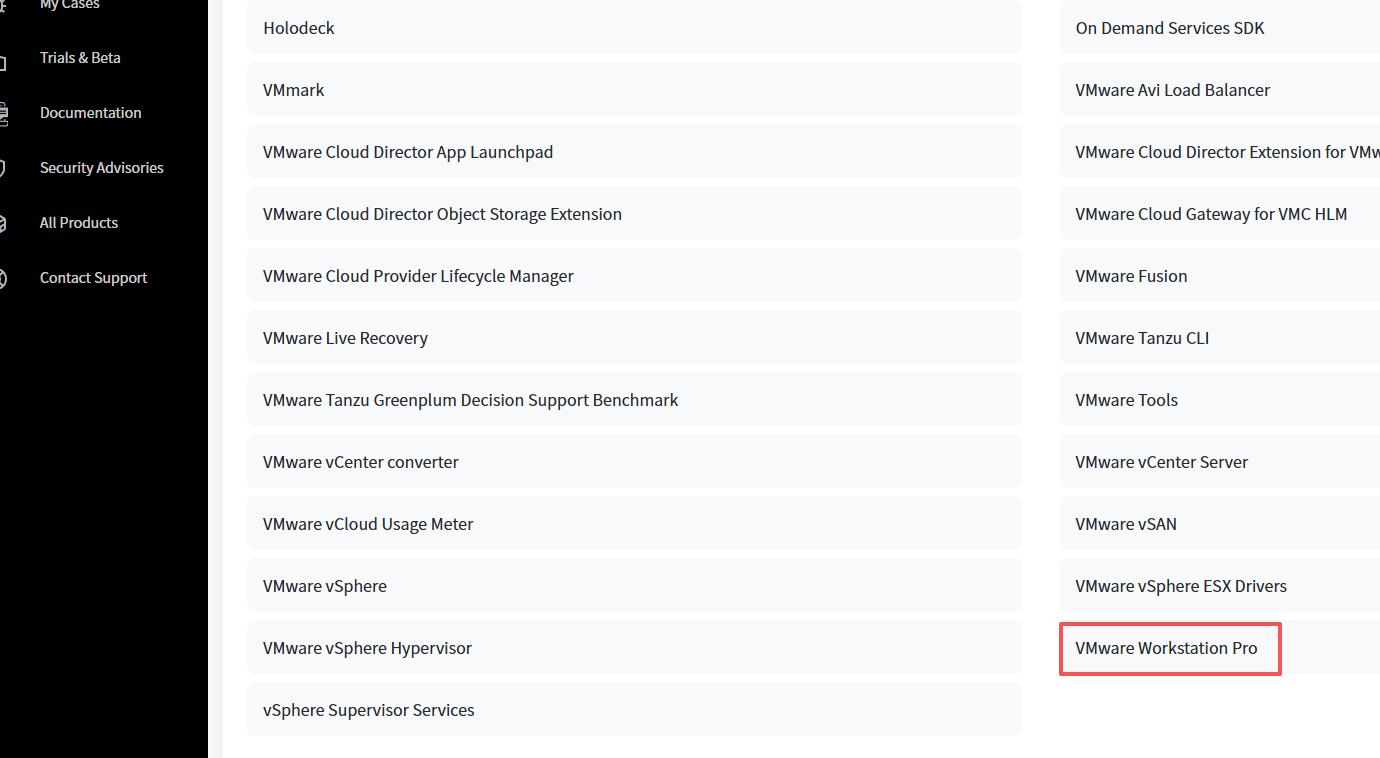Select the VMware vSAN product
This screenshot has width=1380, height=758.
[x=1126, y=524]
